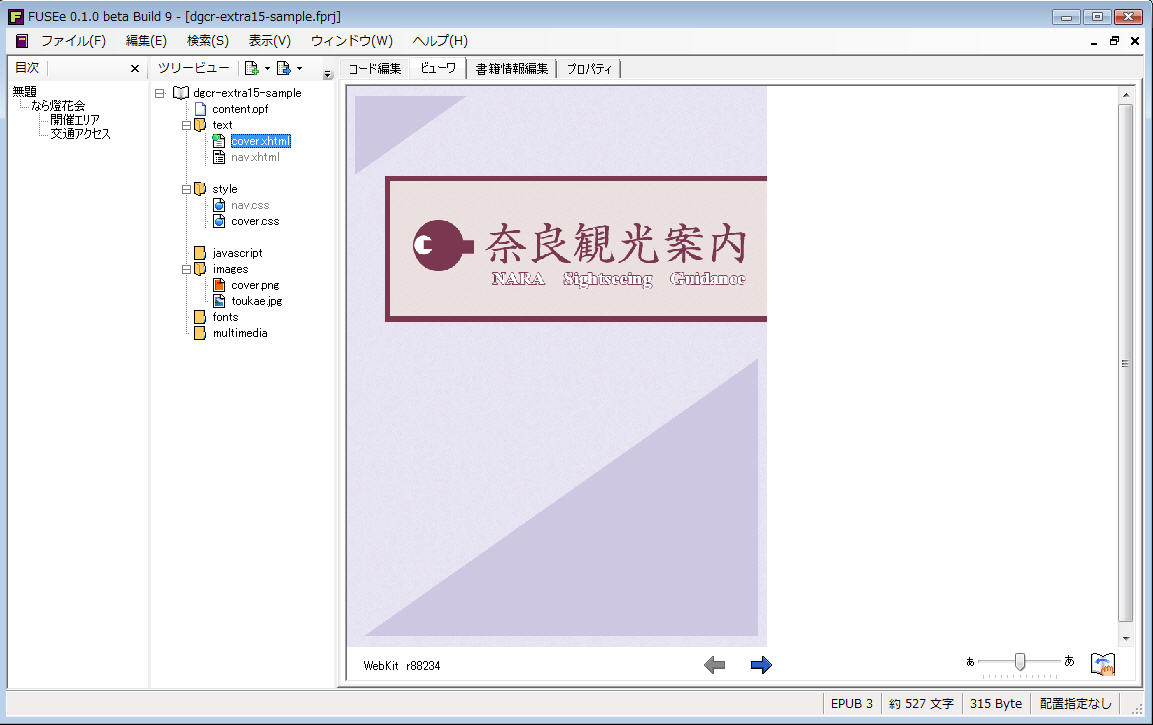Click the toukae.jpg image icon

coord(218,301)
